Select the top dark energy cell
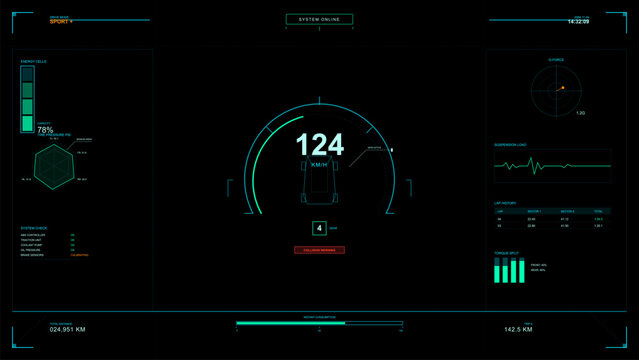Image resolution: width=639 pixels, height=360 pixels. pos(27,75)
